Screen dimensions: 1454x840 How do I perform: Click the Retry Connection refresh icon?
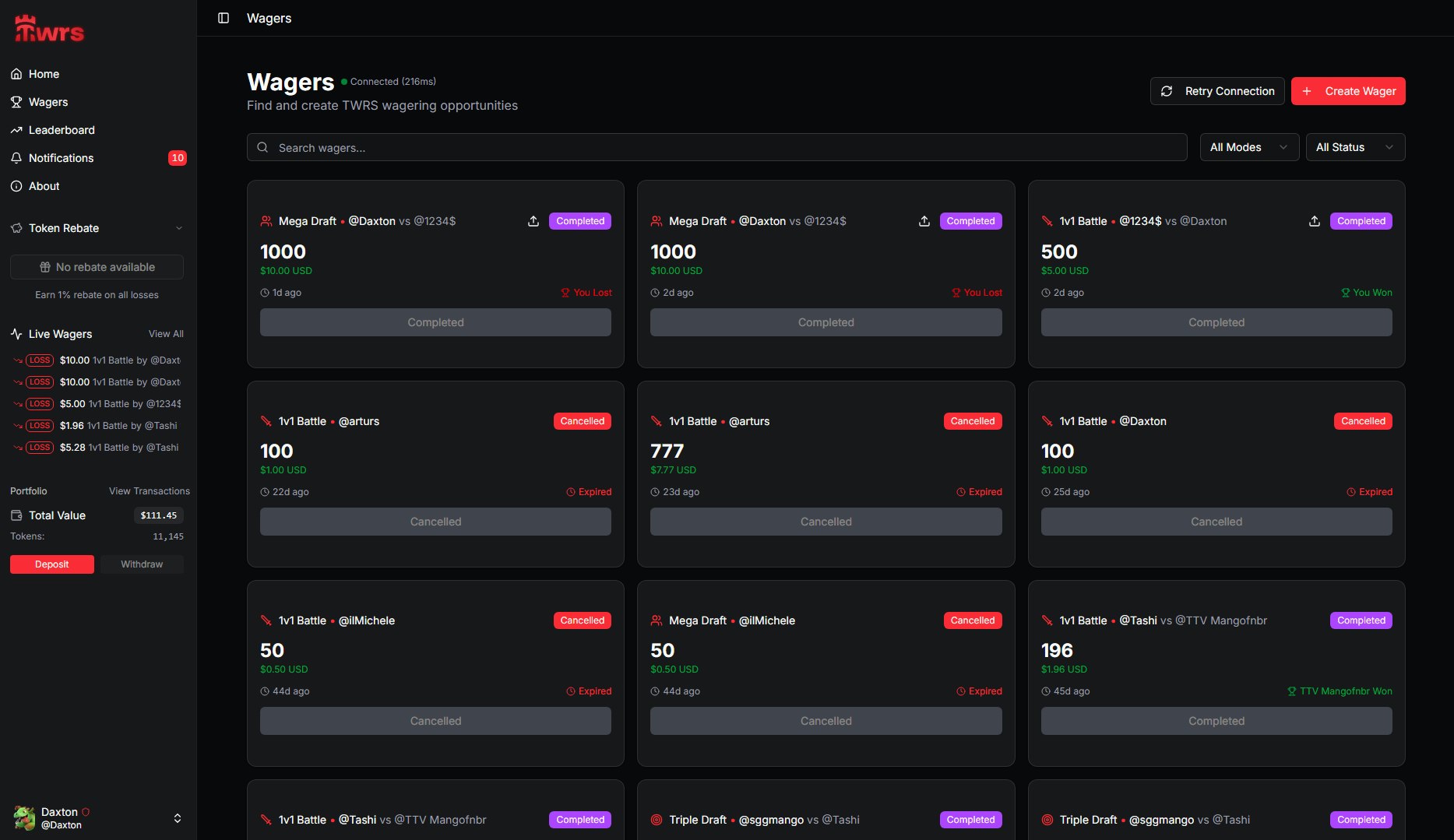(1167, 91)
